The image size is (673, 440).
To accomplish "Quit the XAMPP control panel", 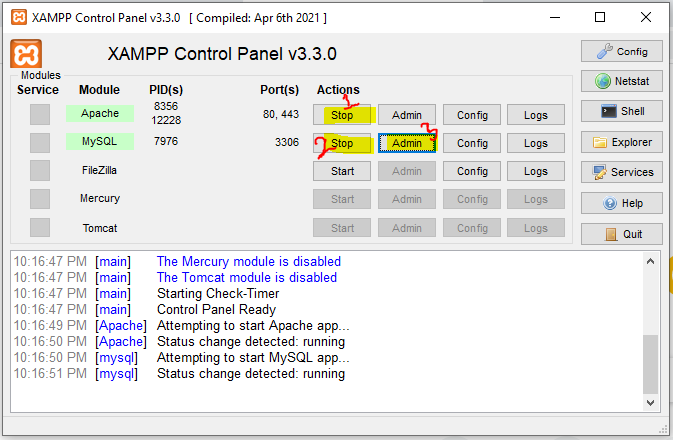I will pos(622,234).
